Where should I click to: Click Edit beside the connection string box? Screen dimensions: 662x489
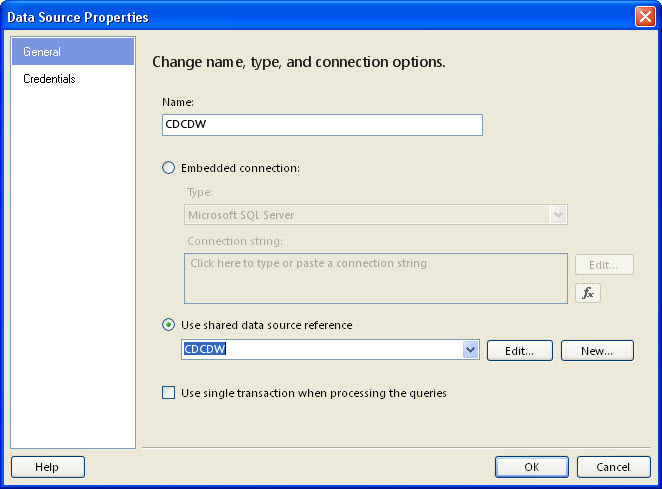click(604, 265)
